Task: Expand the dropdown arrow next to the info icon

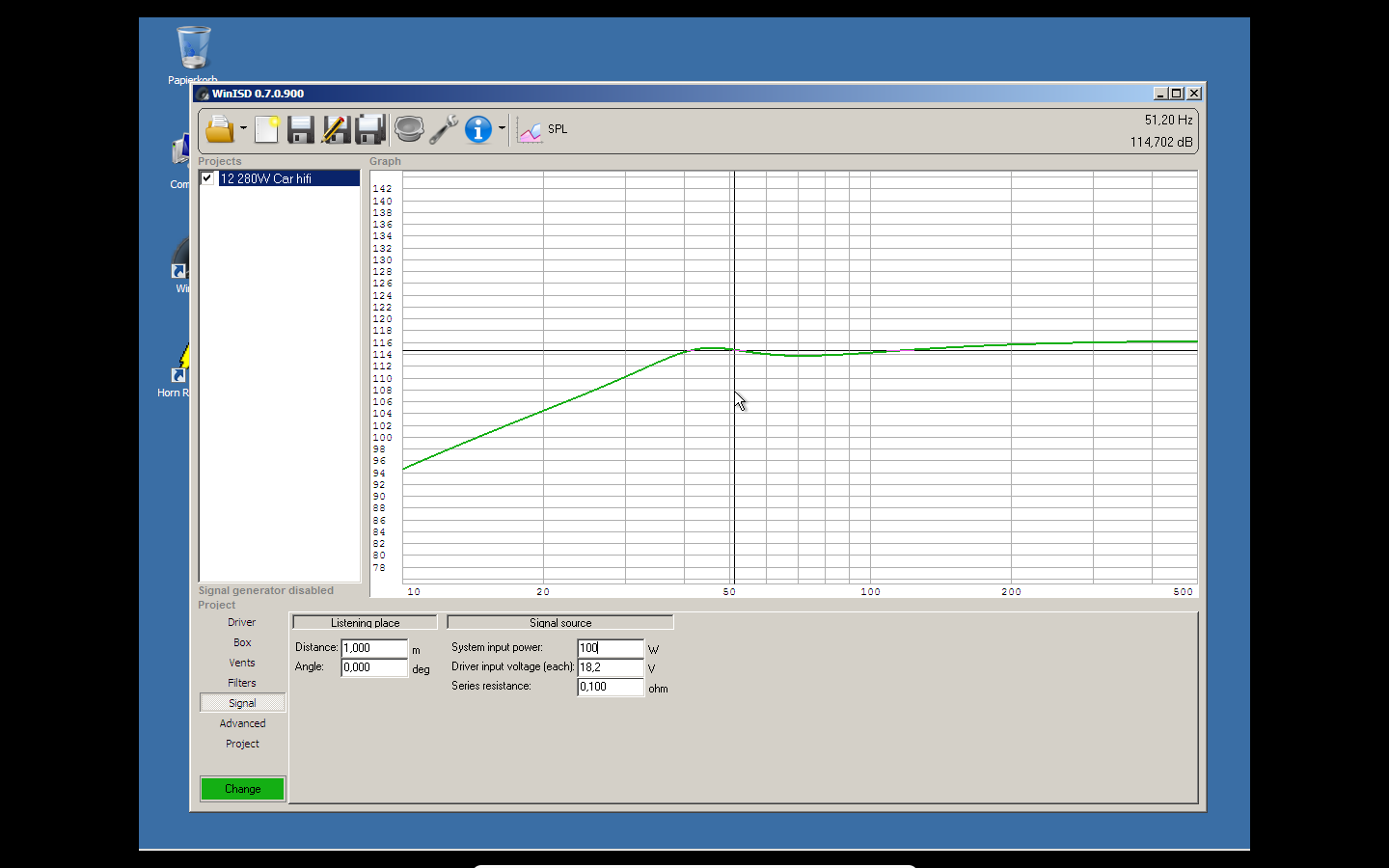Action: tap(502, 128)
